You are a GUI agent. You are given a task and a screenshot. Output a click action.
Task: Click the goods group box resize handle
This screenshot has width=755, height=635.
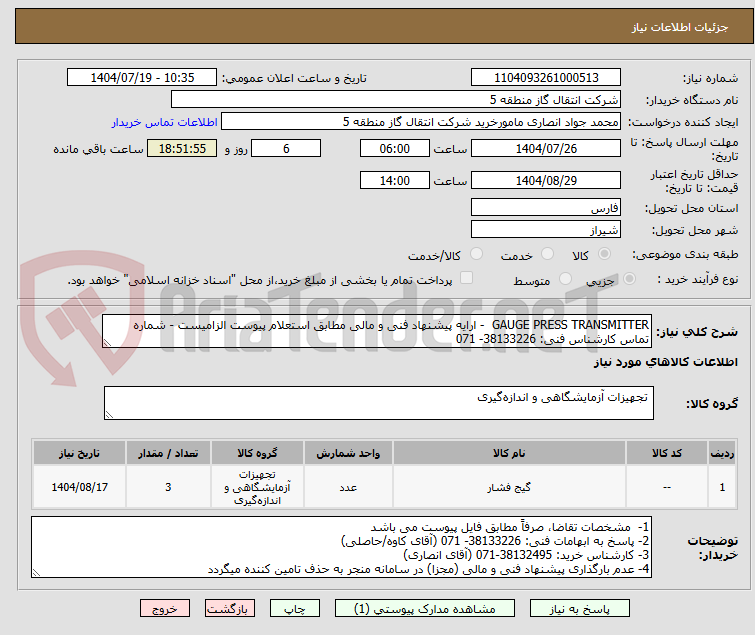pyautogui.click(x=109, y=415)
